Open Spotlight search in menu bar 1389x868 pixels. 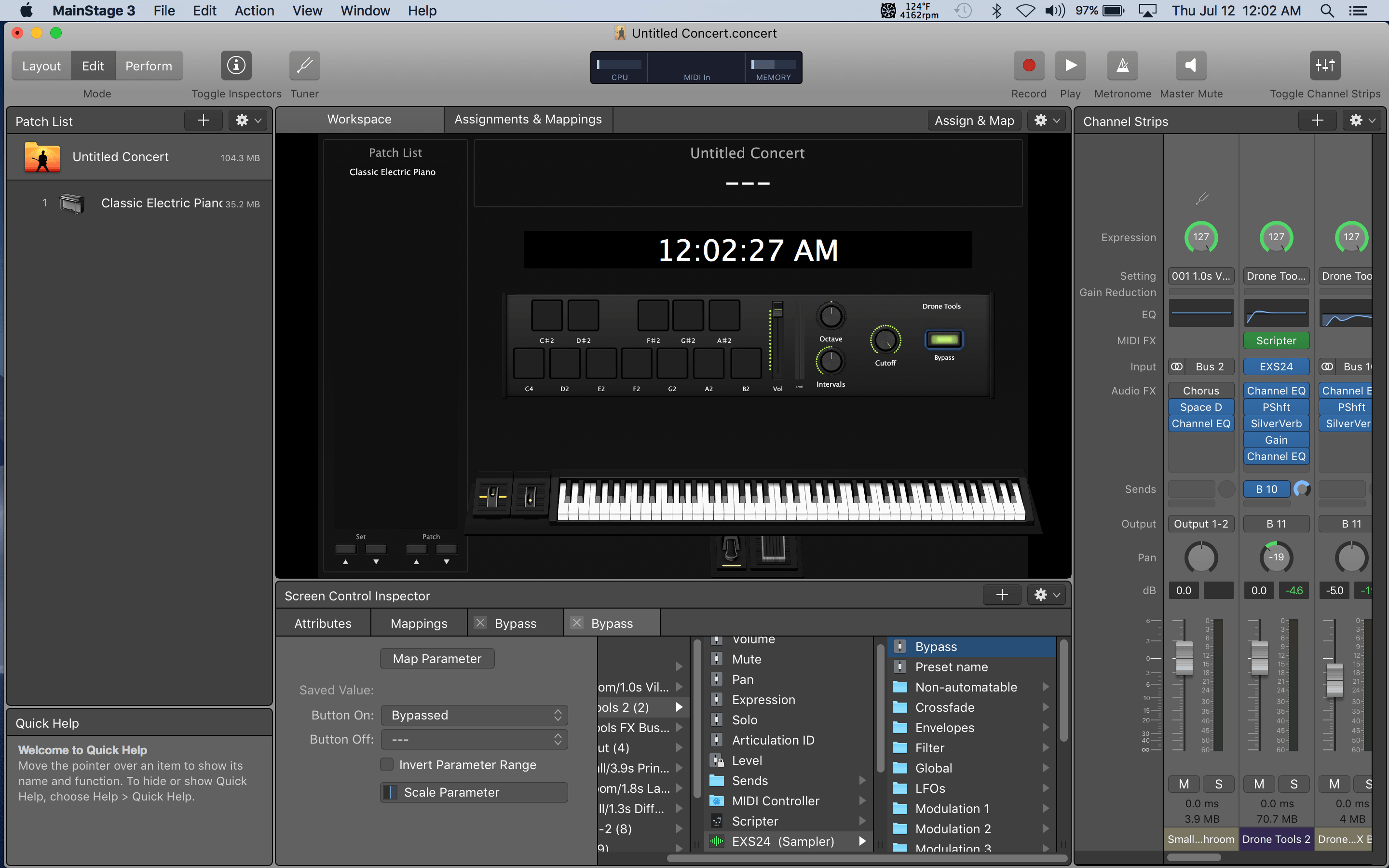[x=1326, y=10]
